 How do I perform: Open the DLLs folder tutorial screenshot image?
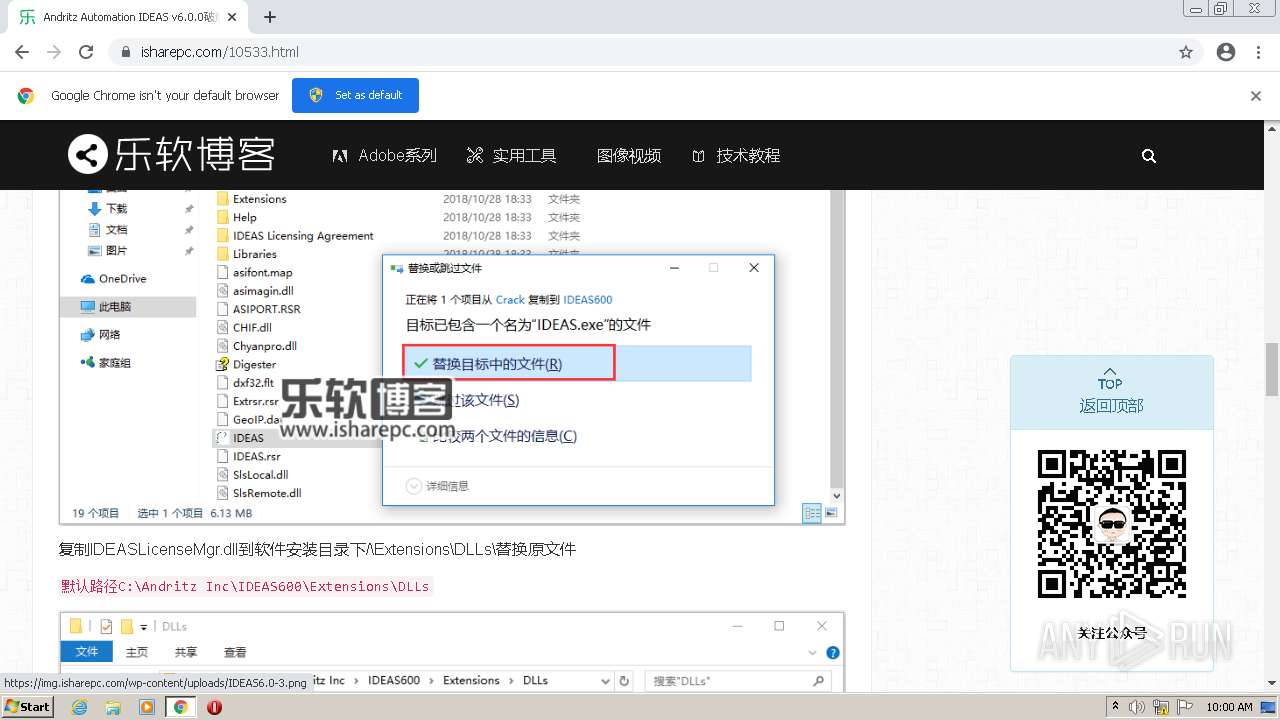[452, 652]
